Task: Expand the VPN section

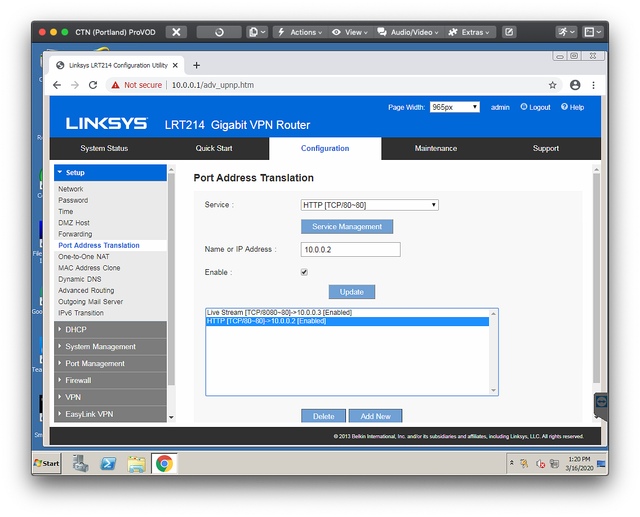Action: click(x=110, y=397)
